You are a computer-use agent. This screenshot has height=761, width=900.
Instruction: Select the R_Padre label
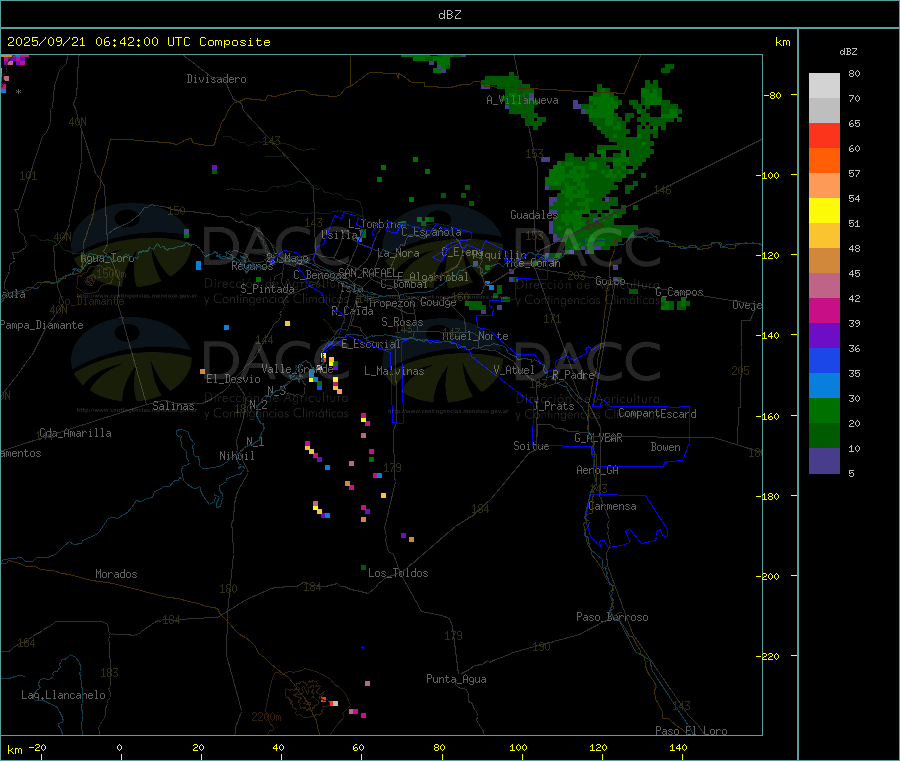573,375
